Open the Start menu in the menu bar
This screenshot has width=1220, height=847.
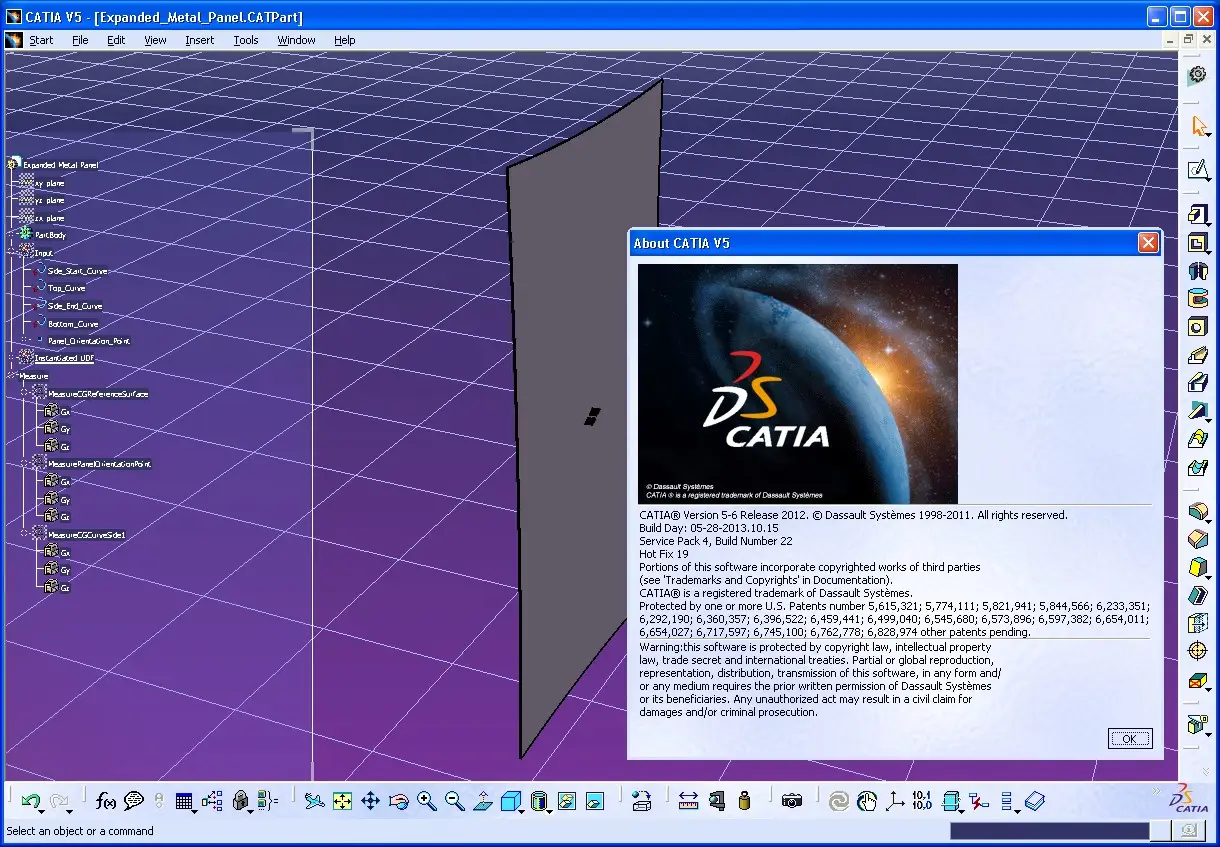pos(41,40)
